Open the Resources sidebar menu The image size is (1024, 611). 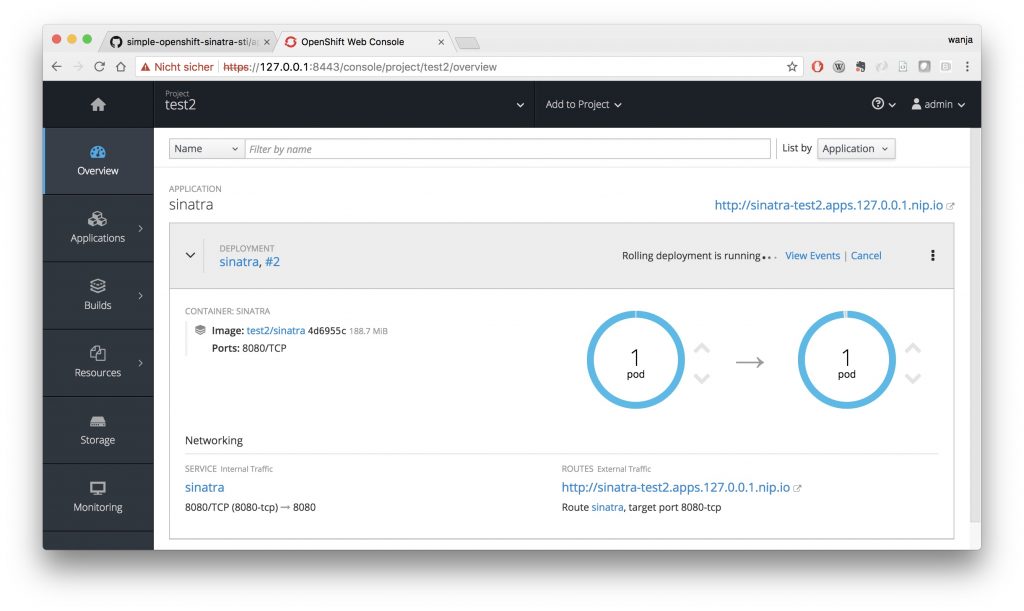[x=98, y=362]
